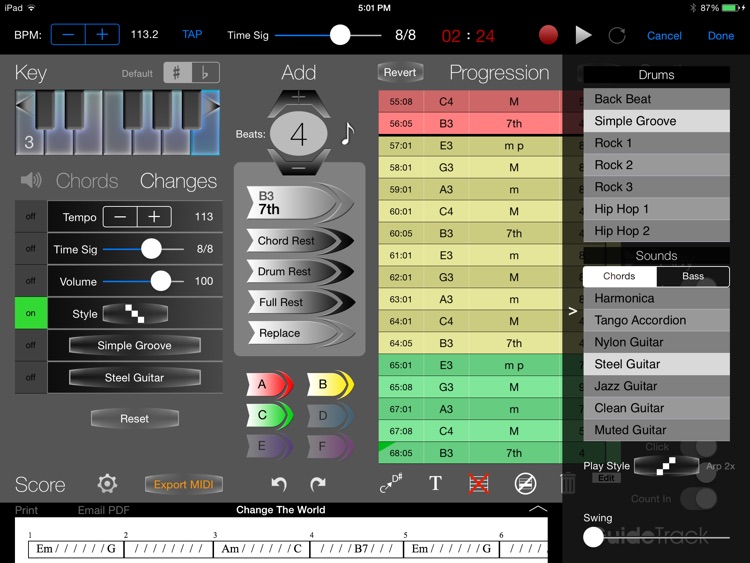Select Rock 1 drum pattern
750x563 pixels.
[656, 143]
